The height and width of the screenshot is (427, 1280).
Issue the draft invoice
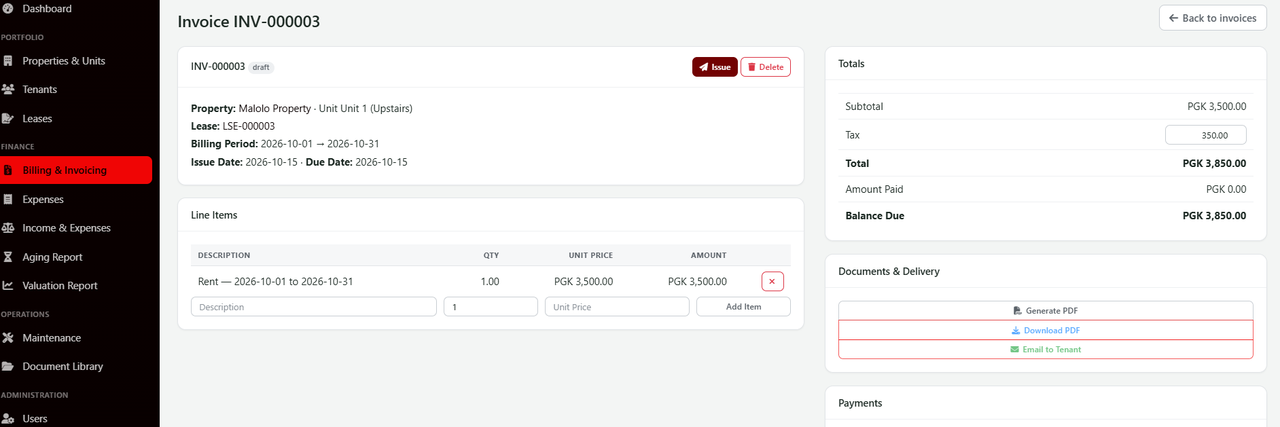coord(715,67)
